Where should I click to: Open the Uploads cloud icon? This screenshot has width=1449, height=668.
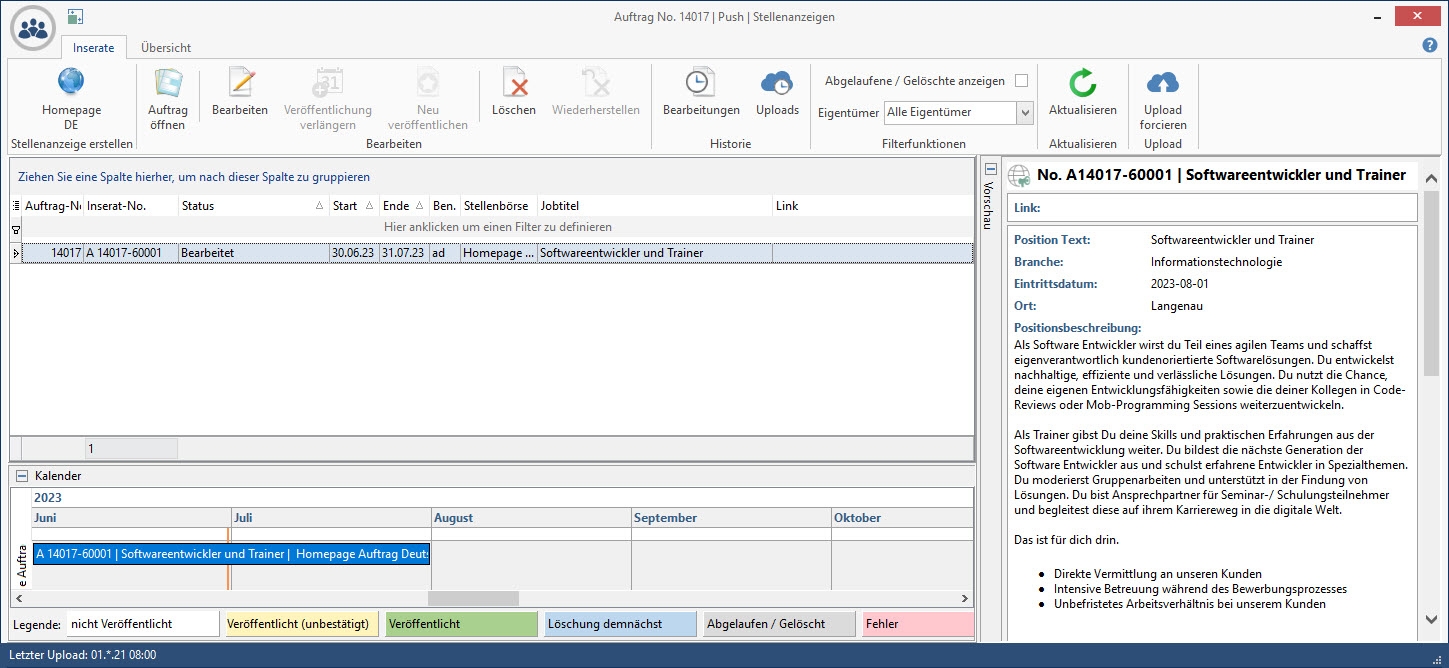[777, 84]
